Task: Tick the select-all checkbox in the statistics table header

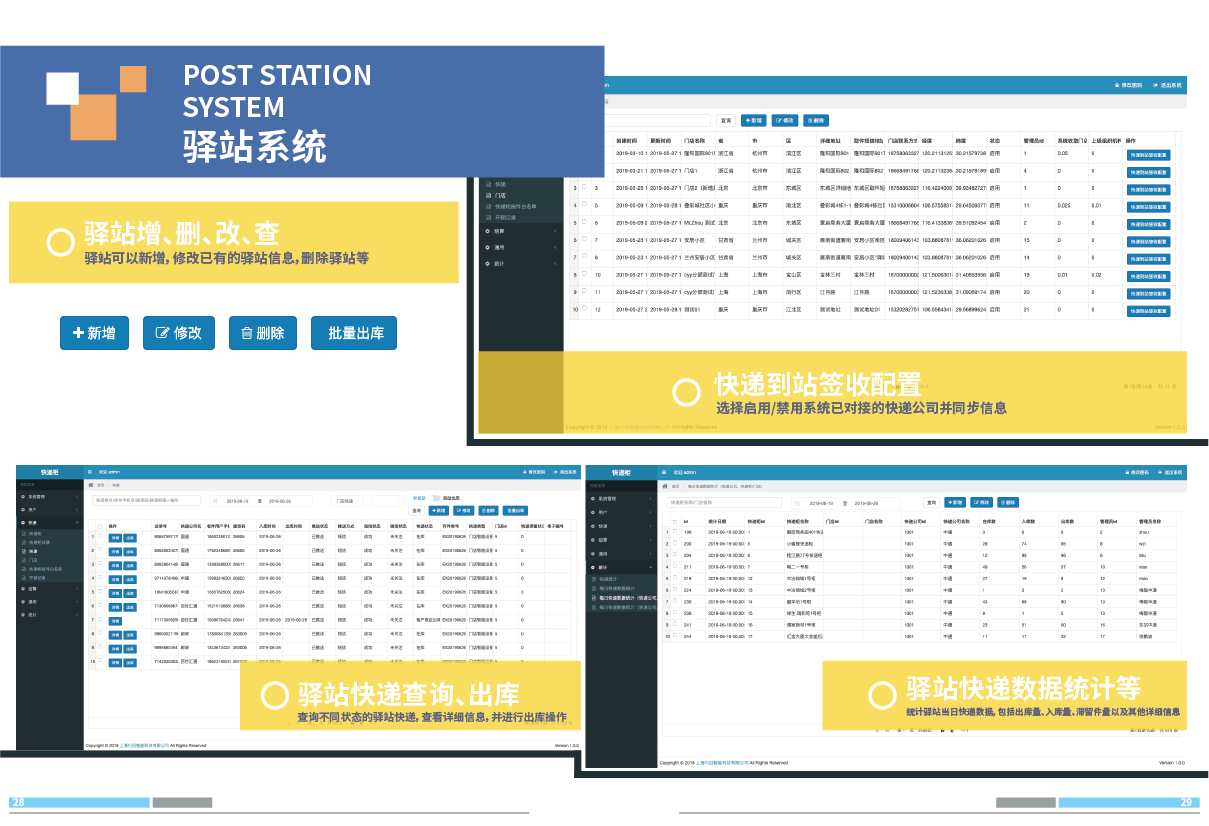Action: point(675,521)
